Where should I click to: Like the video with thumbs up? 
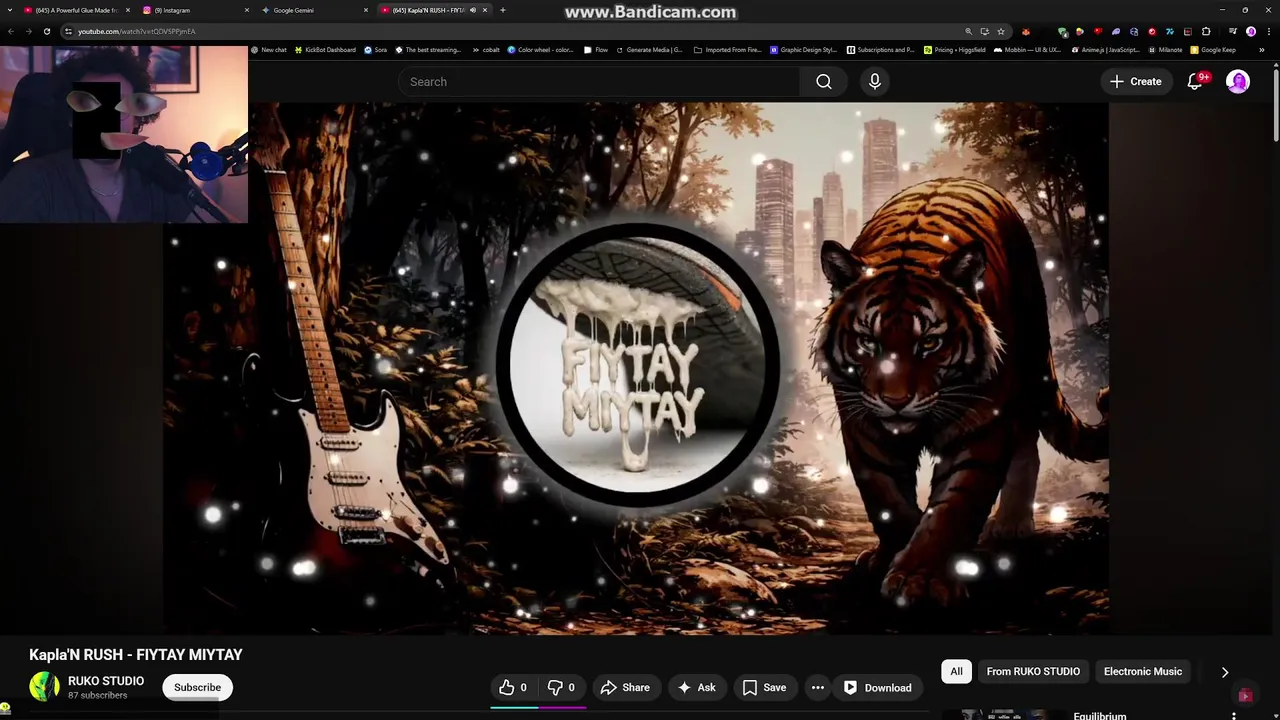pos(513,687)
